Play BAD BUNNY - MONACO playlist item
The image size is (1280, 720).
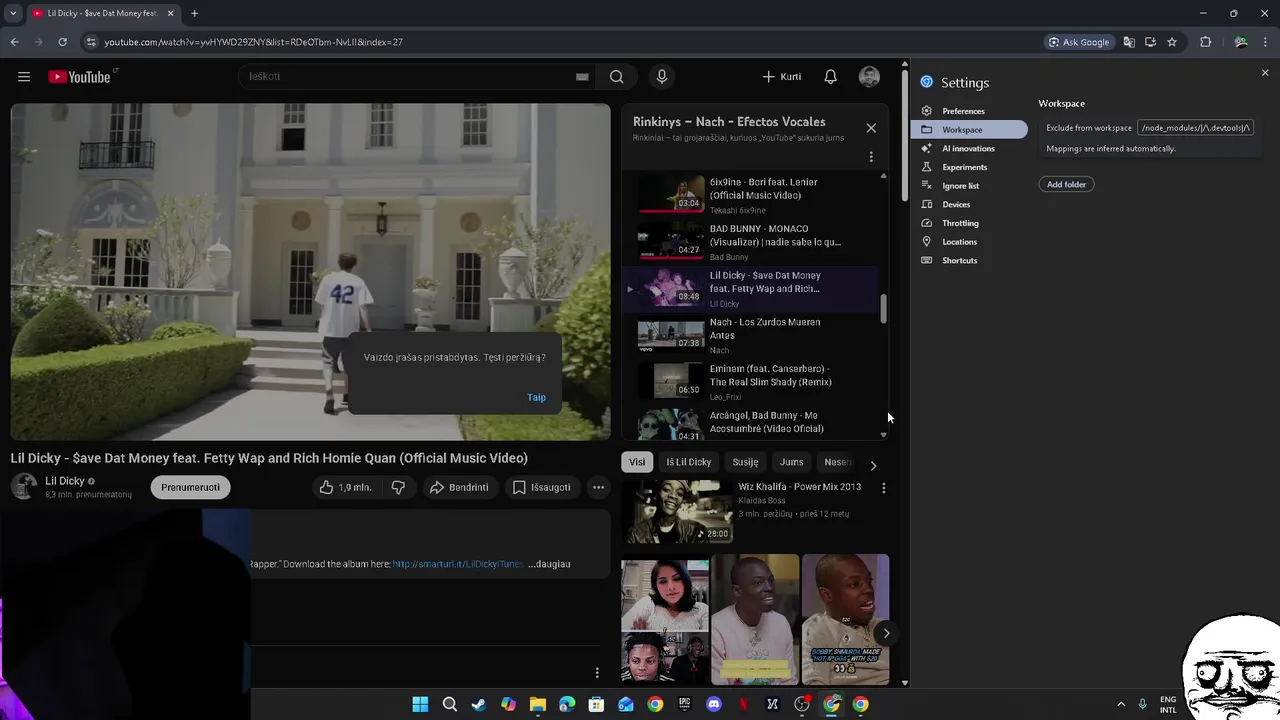750,242
